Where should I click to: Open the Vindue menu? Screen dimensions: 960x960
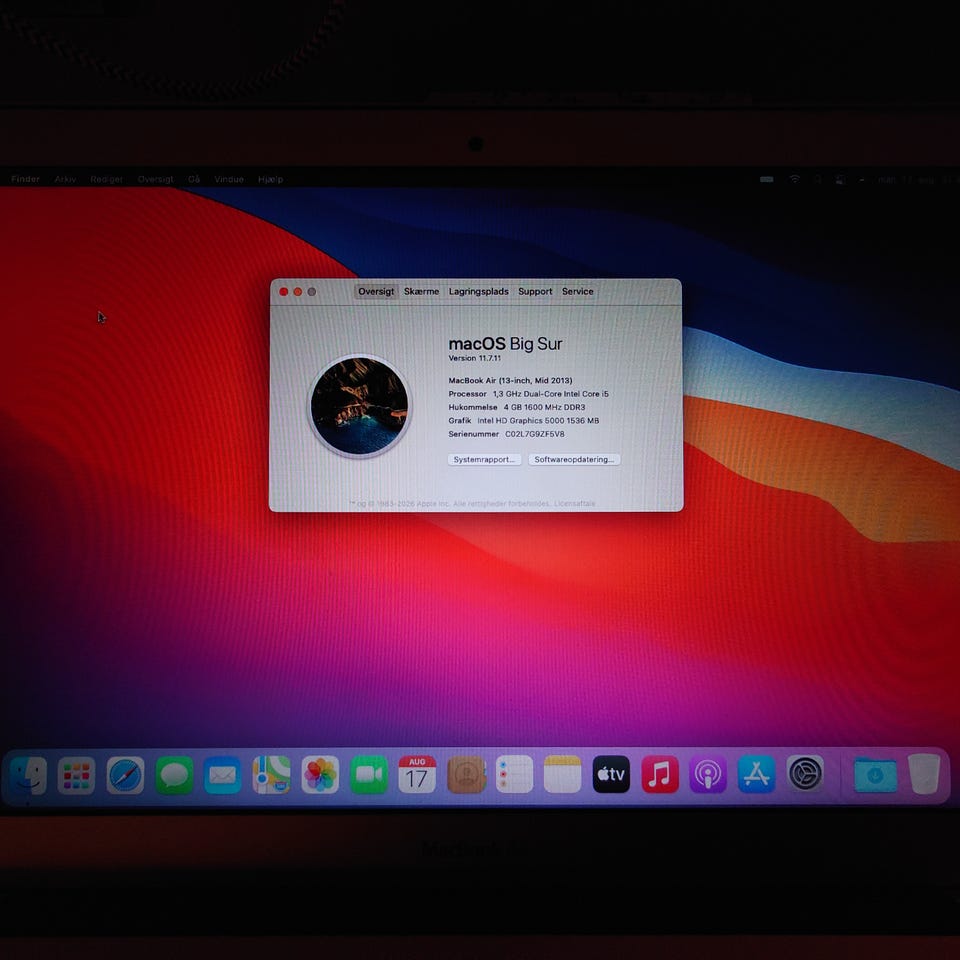229,179
